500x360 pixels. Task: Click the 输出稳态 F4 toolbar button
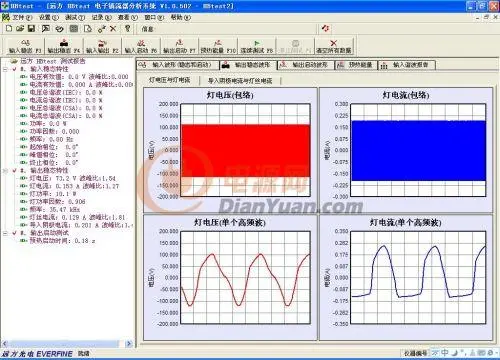pyautogui.click(x=64, y=46)
